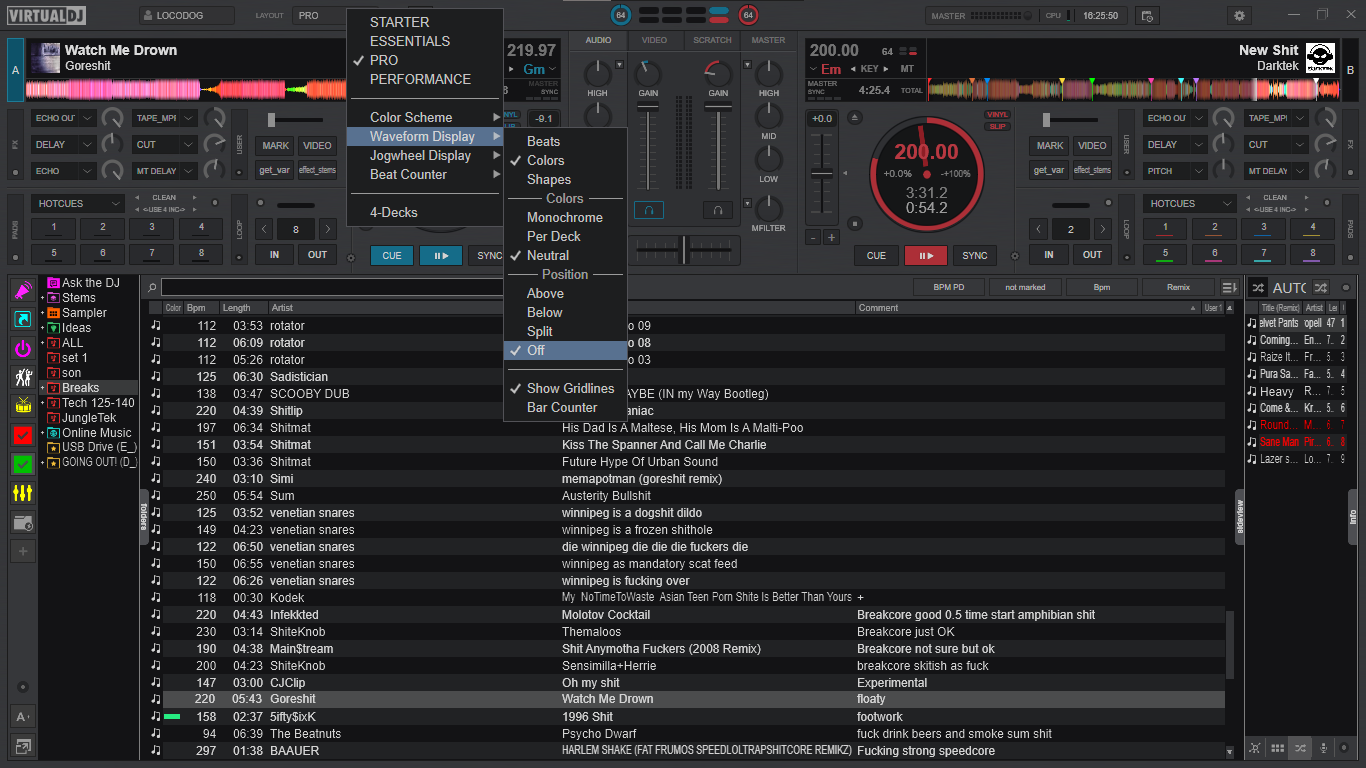Select the 4-Decks menu entry
The image size is (1366, 768).
click(394, 212)
